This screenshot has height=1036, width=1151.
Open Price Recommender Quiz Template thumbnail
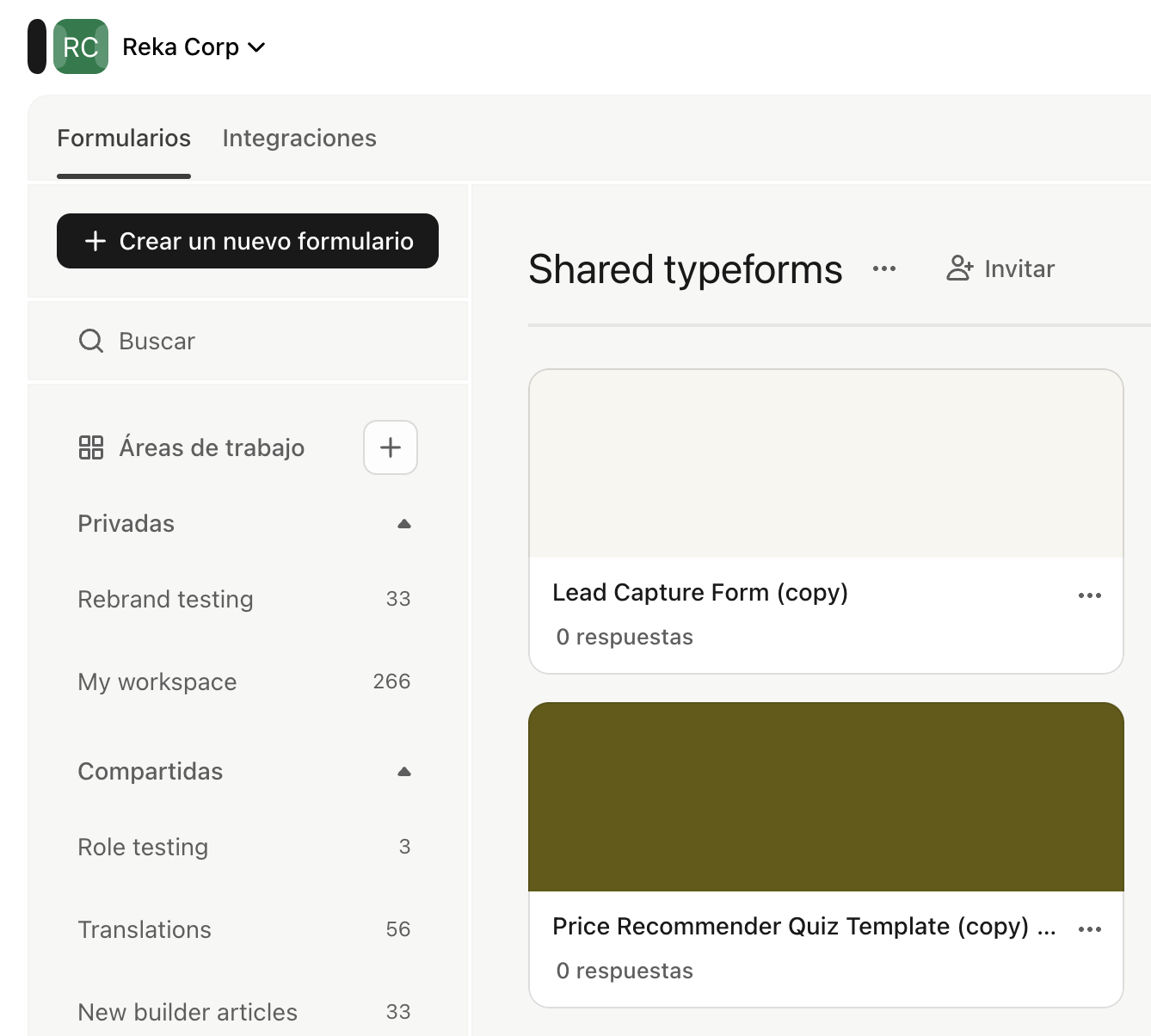[826, 797]
